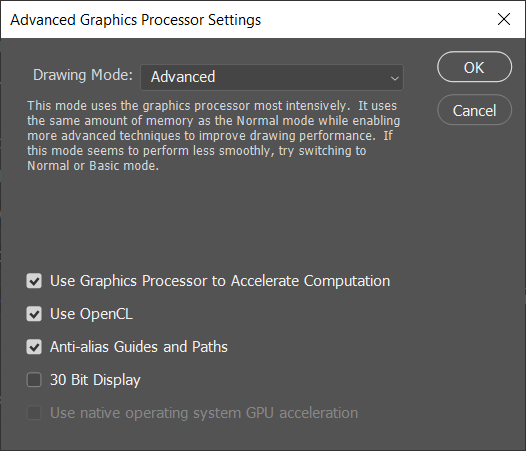Click the 'Drawing Mode:' label
The height and width of the screenshot is (451, 526).
(83, 75)
